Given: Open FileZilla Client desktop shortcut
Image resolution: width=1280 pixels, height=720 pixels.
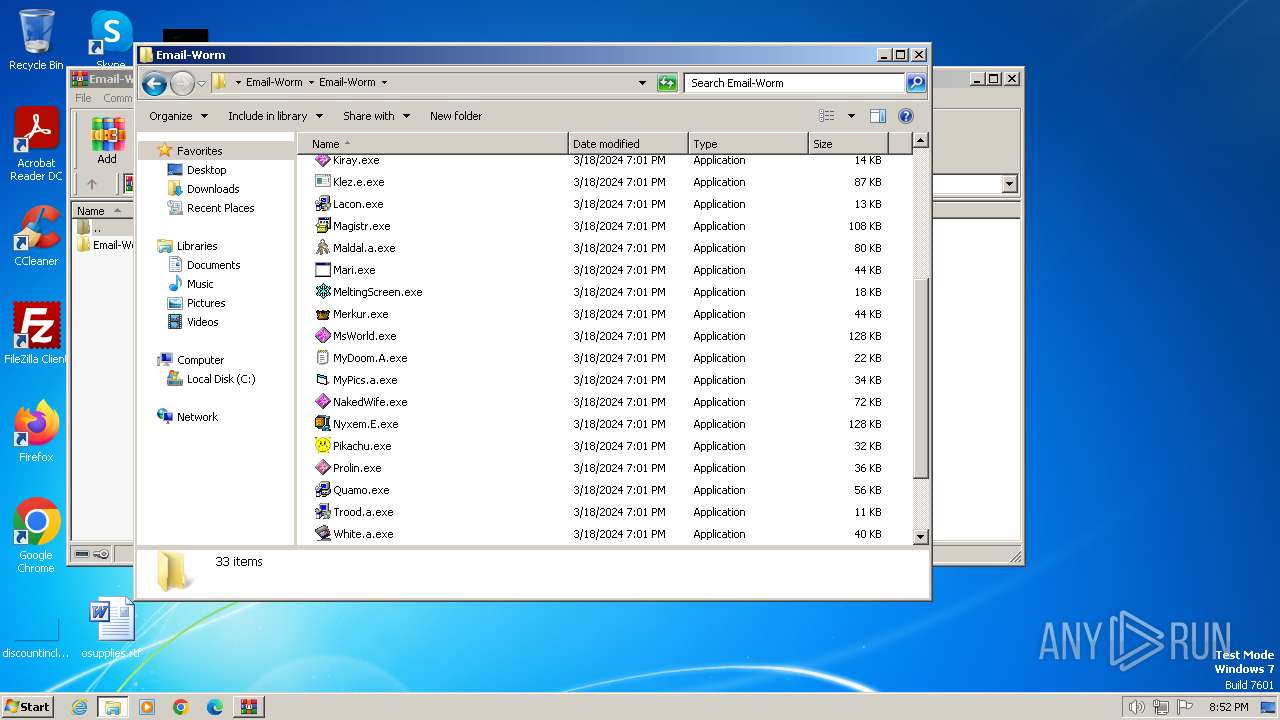Looking at the screenshot, I should tap(36, 333).
